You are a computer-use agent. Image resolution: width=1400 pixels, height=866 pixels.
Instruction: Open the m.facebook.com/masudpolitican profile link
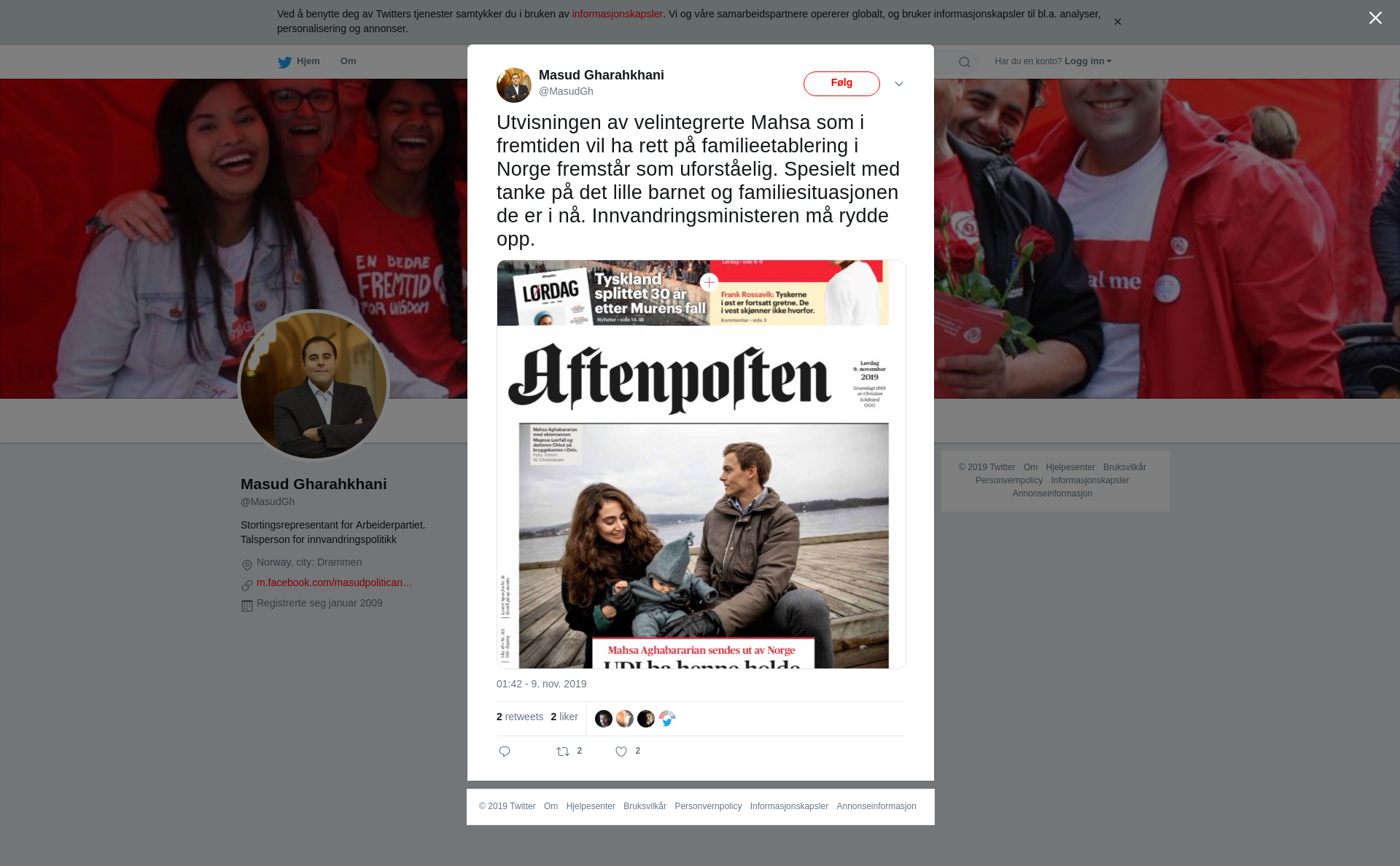[x=335, y=582]
